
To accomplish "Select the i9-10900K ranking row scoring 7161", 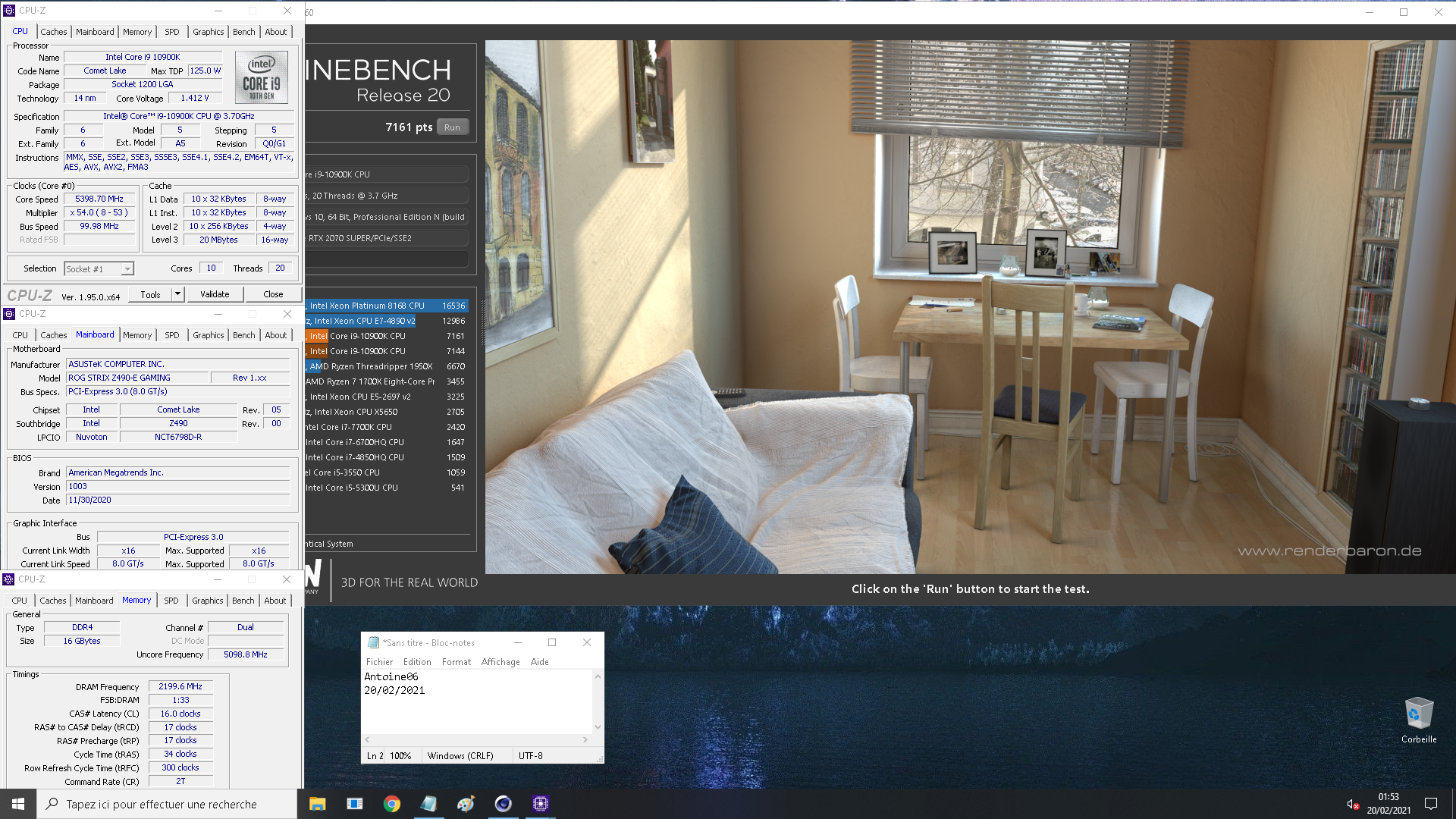I will [x=387, y=336].
